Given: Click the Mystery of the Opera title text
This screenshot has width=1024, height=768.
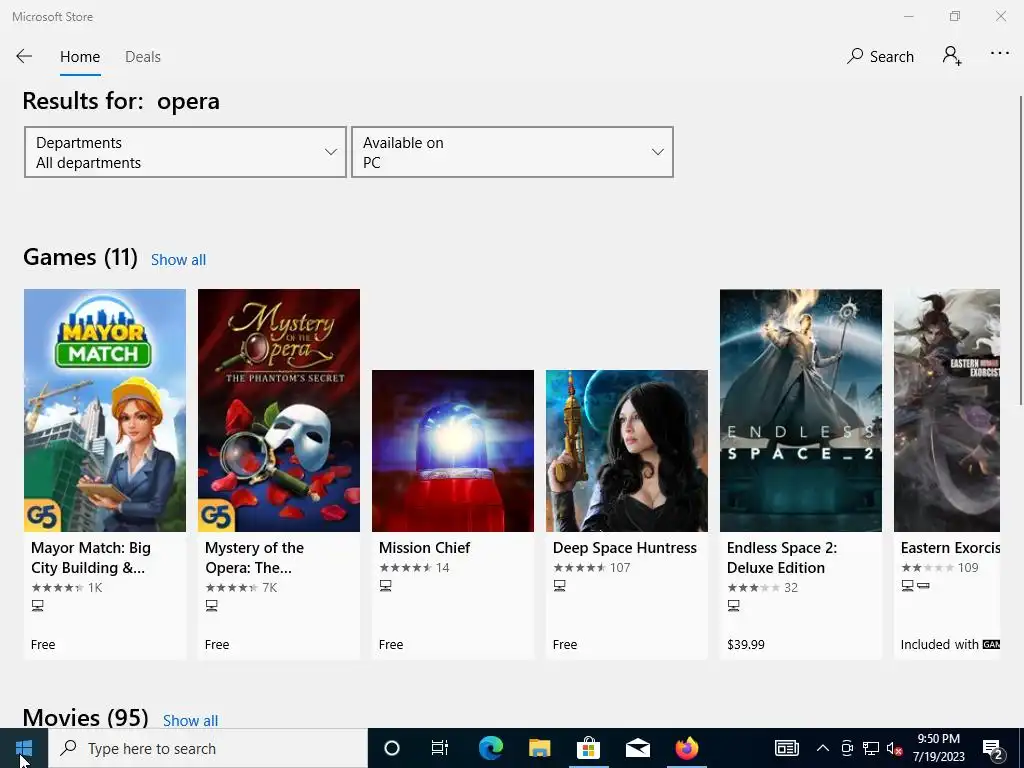Looking at the screenshot, I should 254,558.
